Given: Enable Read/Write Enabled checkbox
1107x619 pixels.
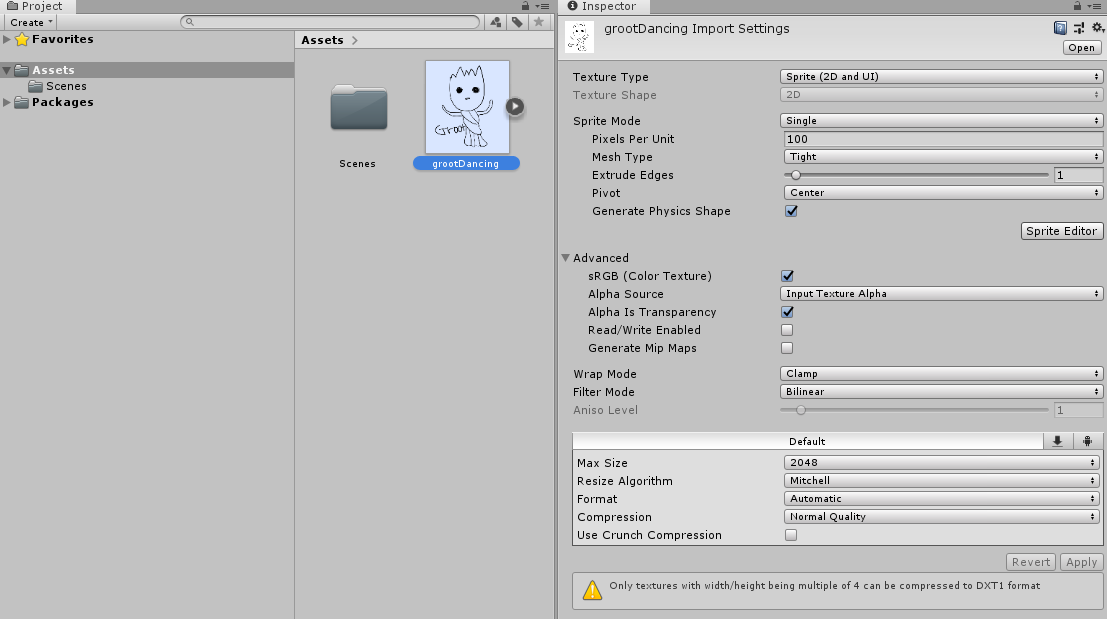Looking at the screenshot, I should pyautogui.click(x=787, y=330).
